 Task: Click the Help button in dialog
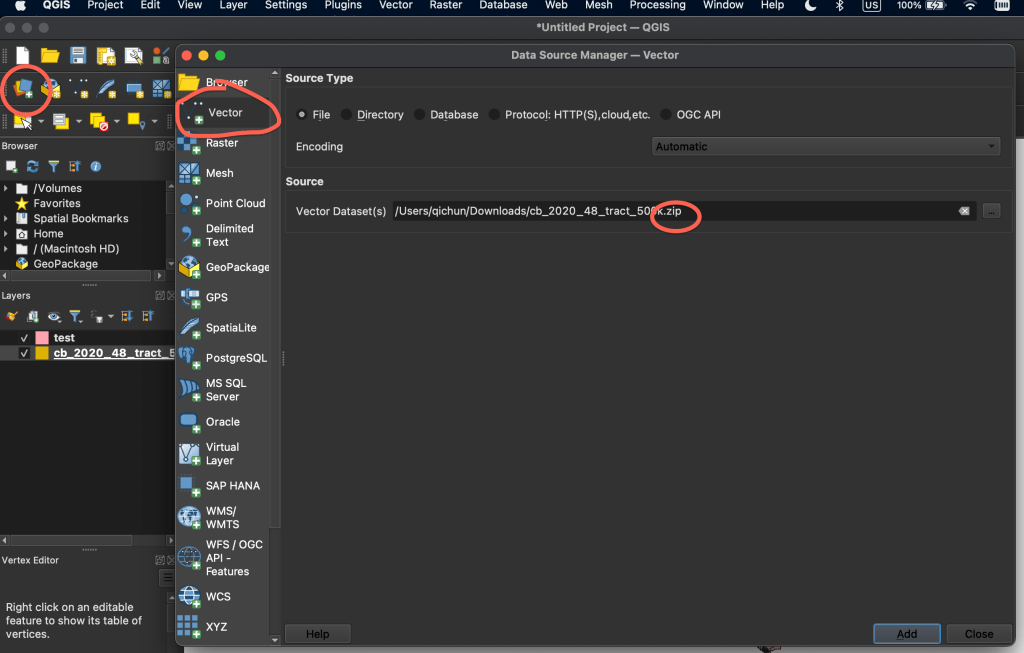click(317, 634)
